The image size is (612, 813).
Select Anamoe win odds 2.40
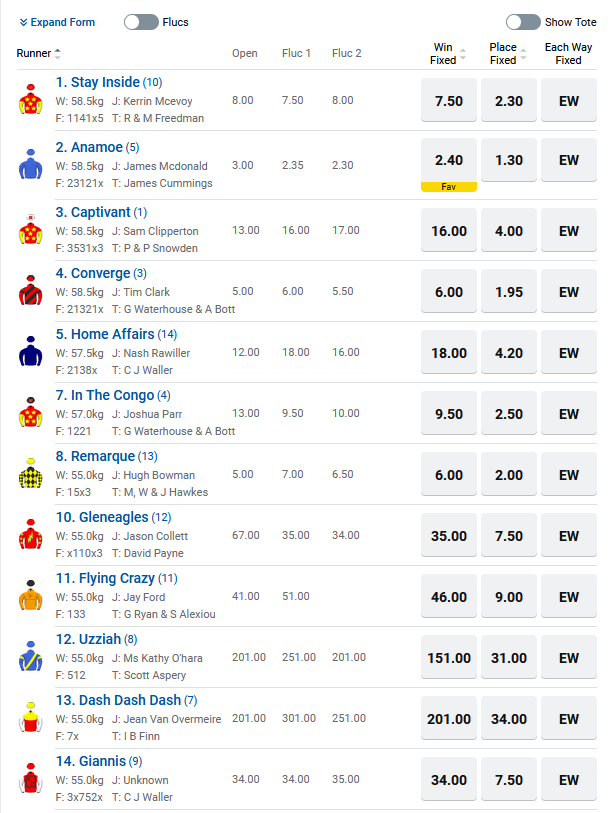click(449, 160)
